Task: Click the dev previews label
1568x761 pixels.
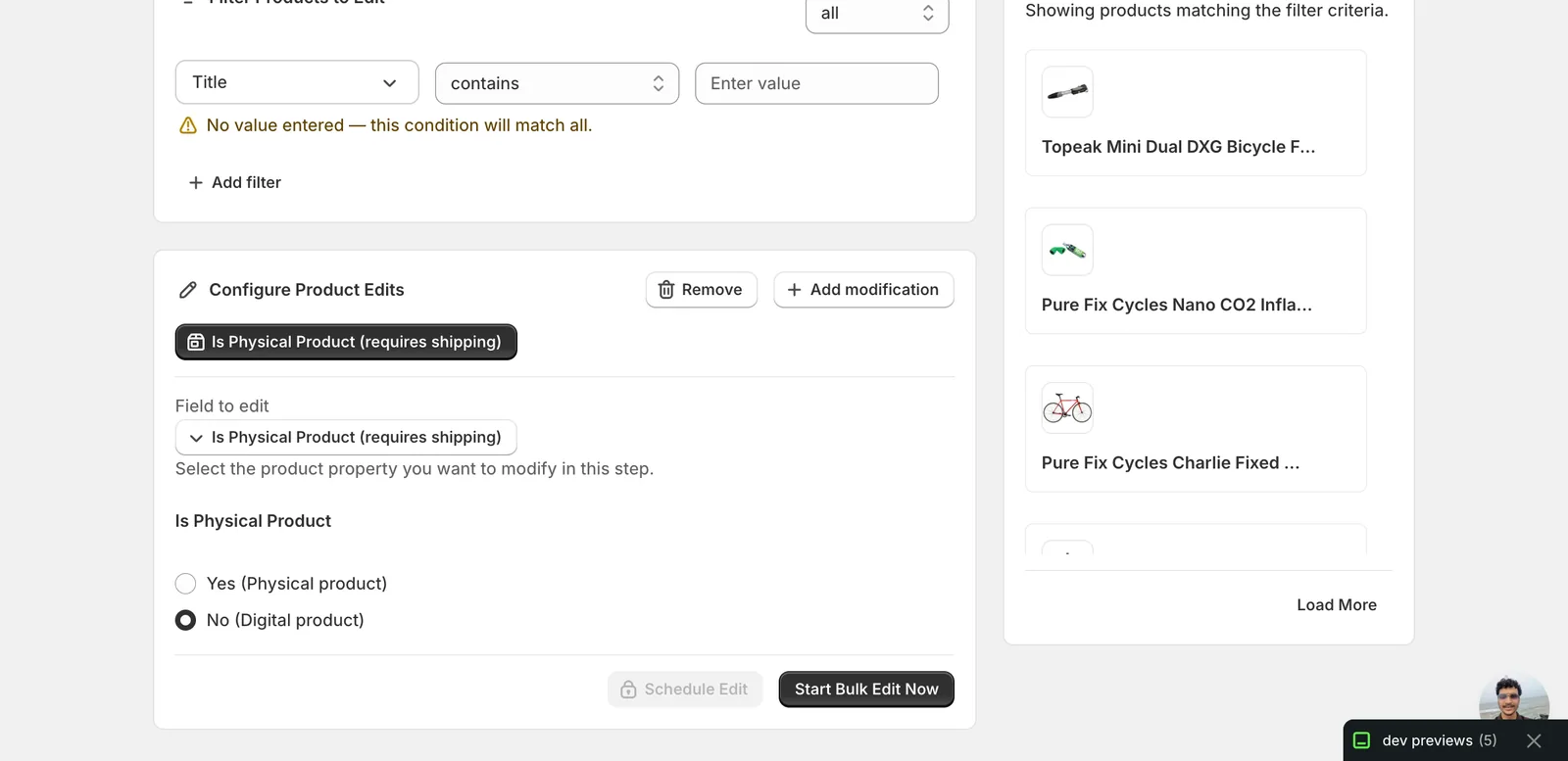Action: 1427,740
